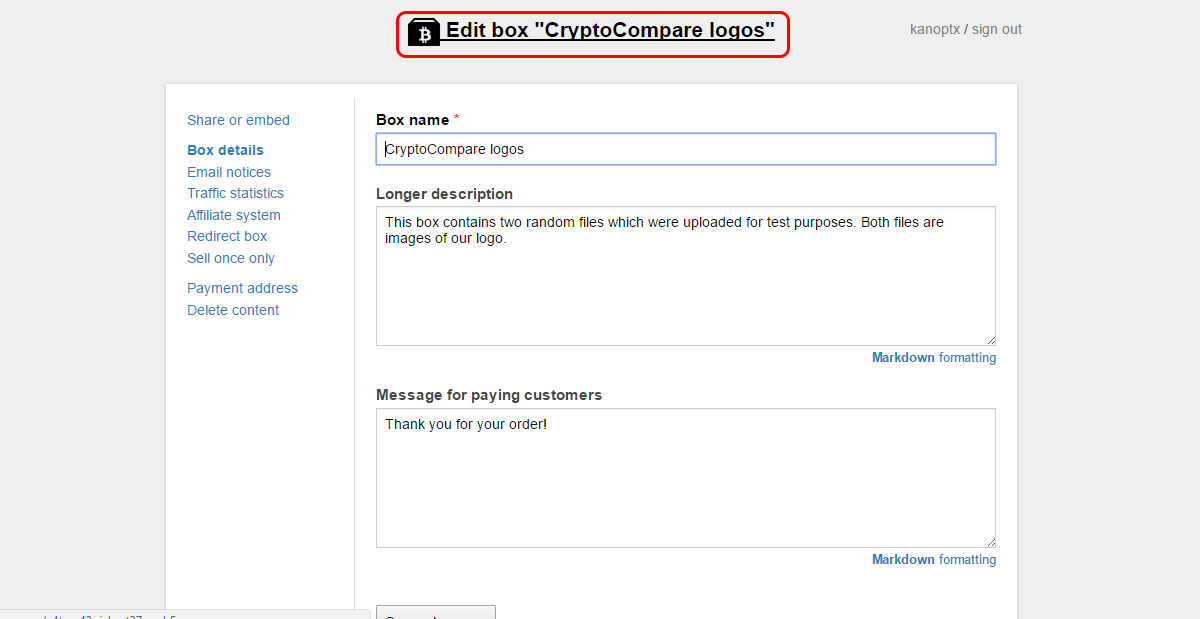Open Sell once only option

231,258
